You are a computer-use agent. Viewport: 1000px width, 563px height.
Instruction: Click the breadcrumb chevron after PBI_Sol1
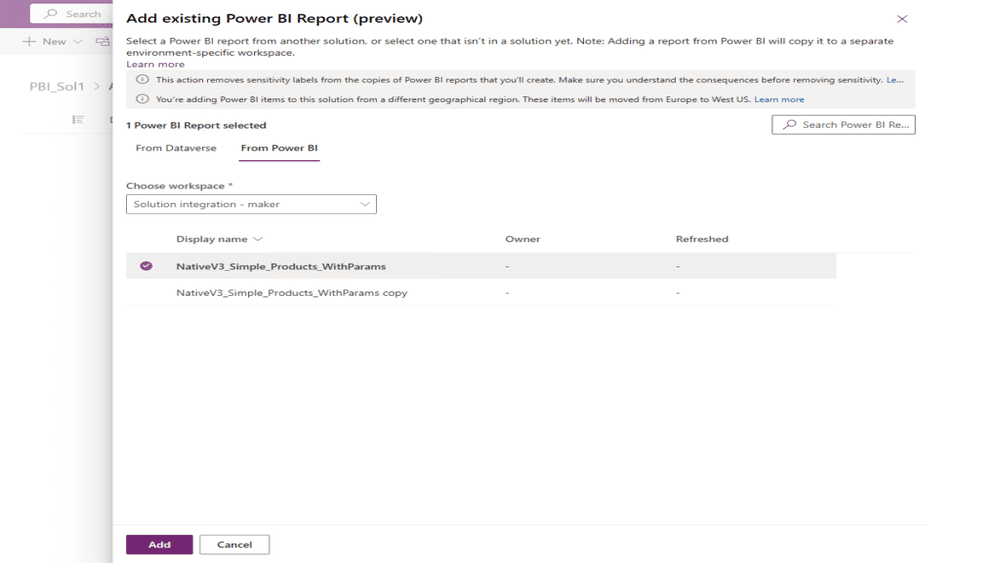coord(97,86)
